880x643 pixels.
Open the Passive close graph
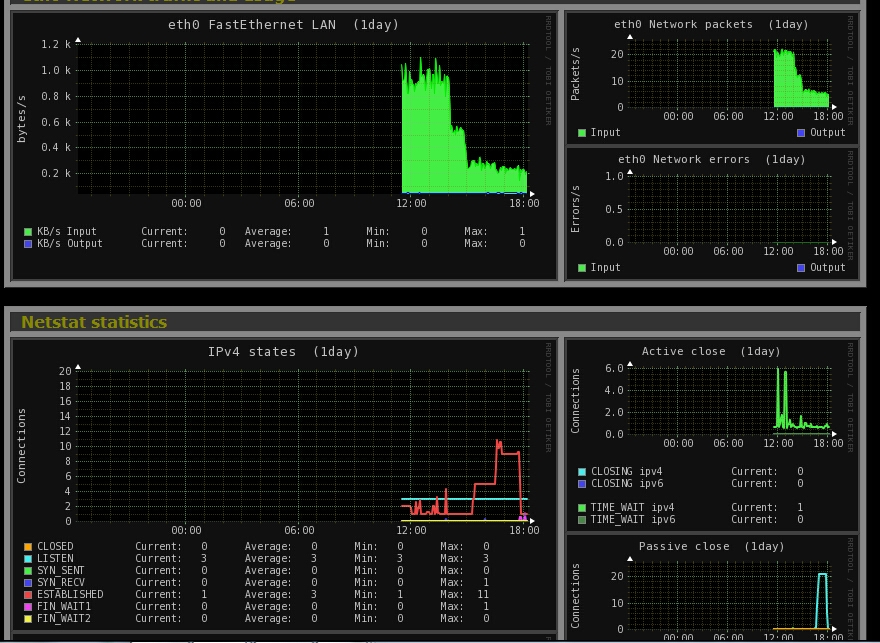(712, 587)
